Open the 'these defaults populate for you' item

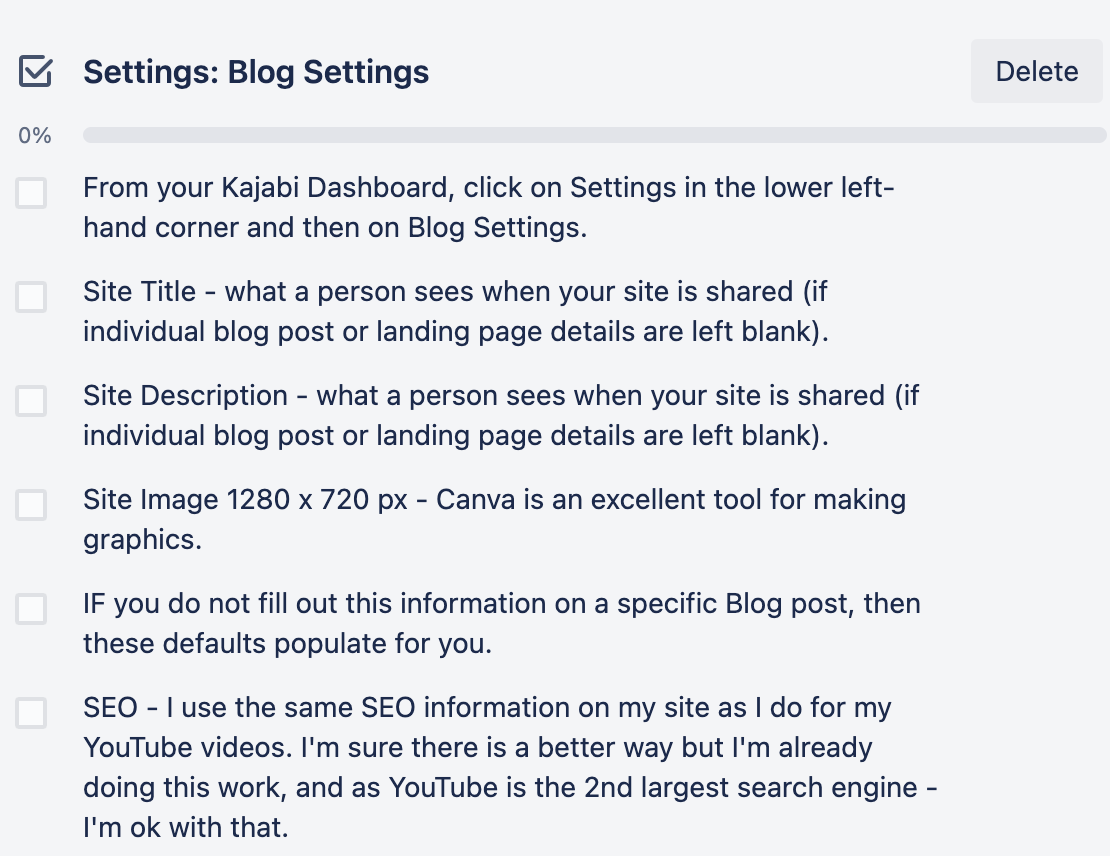click(x=287, y=644)
